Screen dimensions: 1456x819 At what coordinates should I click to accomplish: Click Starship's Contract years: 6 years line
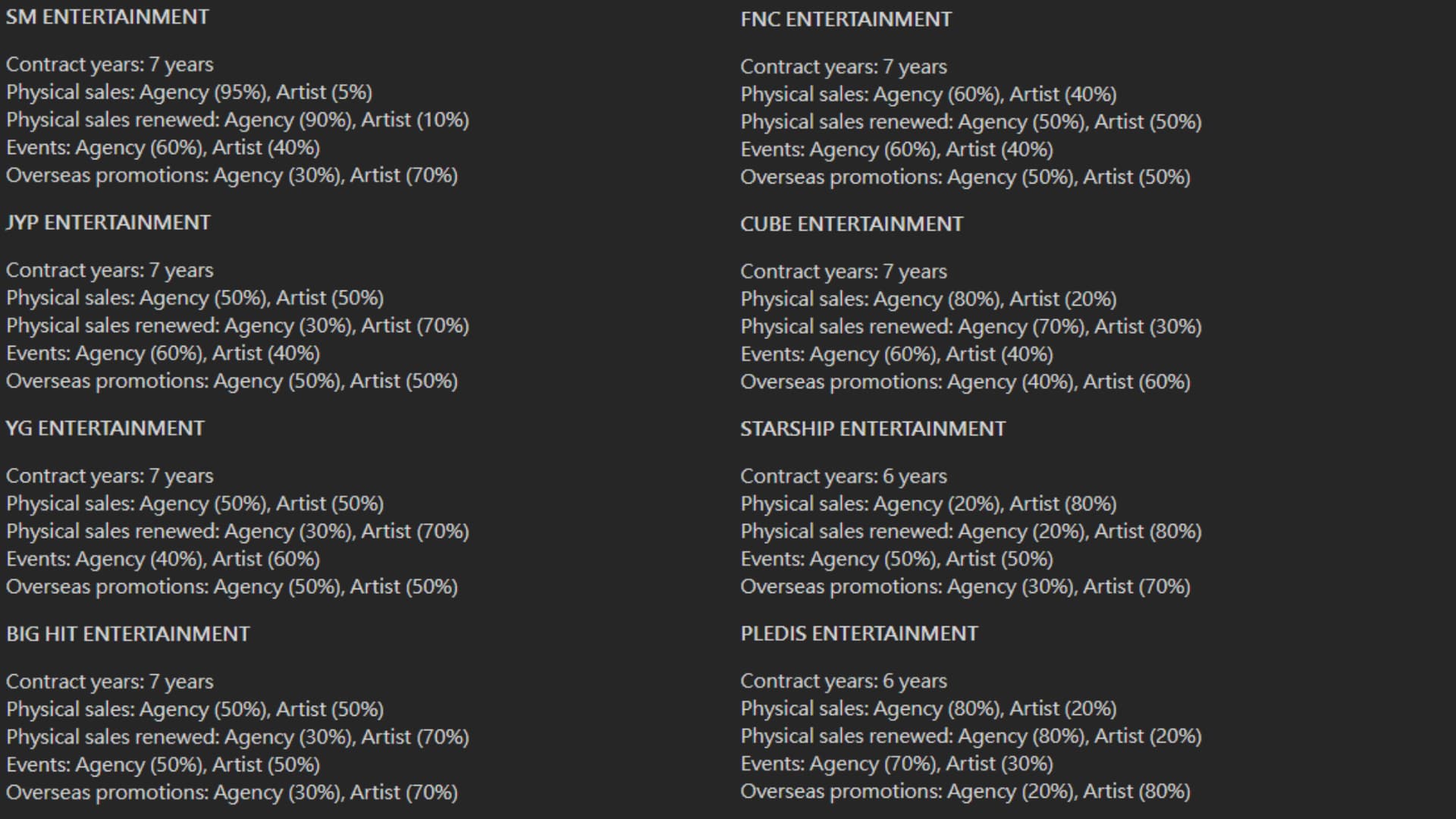(x=843, y=476)
